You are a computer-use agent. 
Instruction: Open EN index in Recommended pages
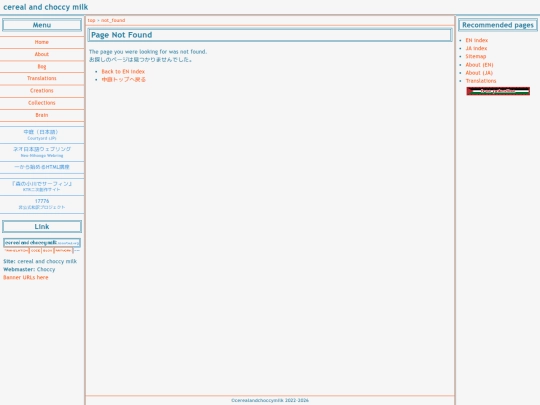pyautogui.click(x=477, y=40)
